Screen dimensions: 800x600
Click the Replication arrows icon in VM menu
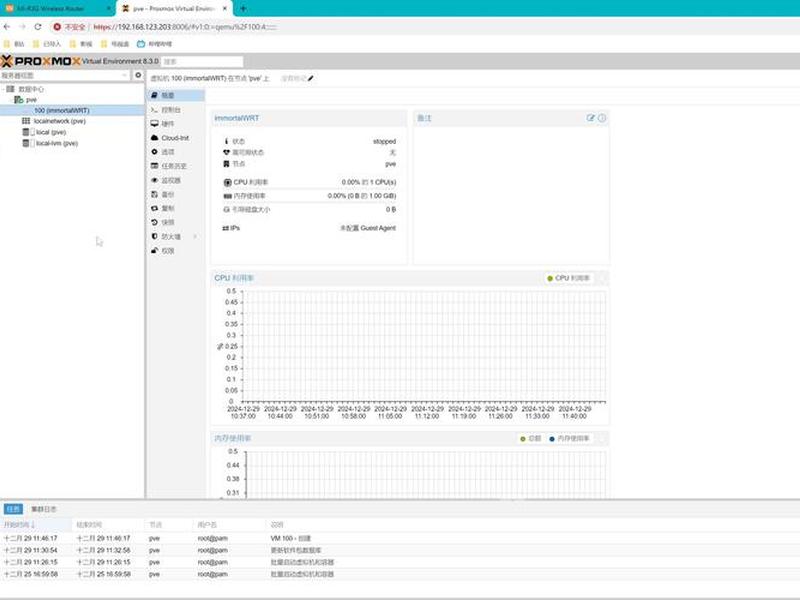point(155,208)
